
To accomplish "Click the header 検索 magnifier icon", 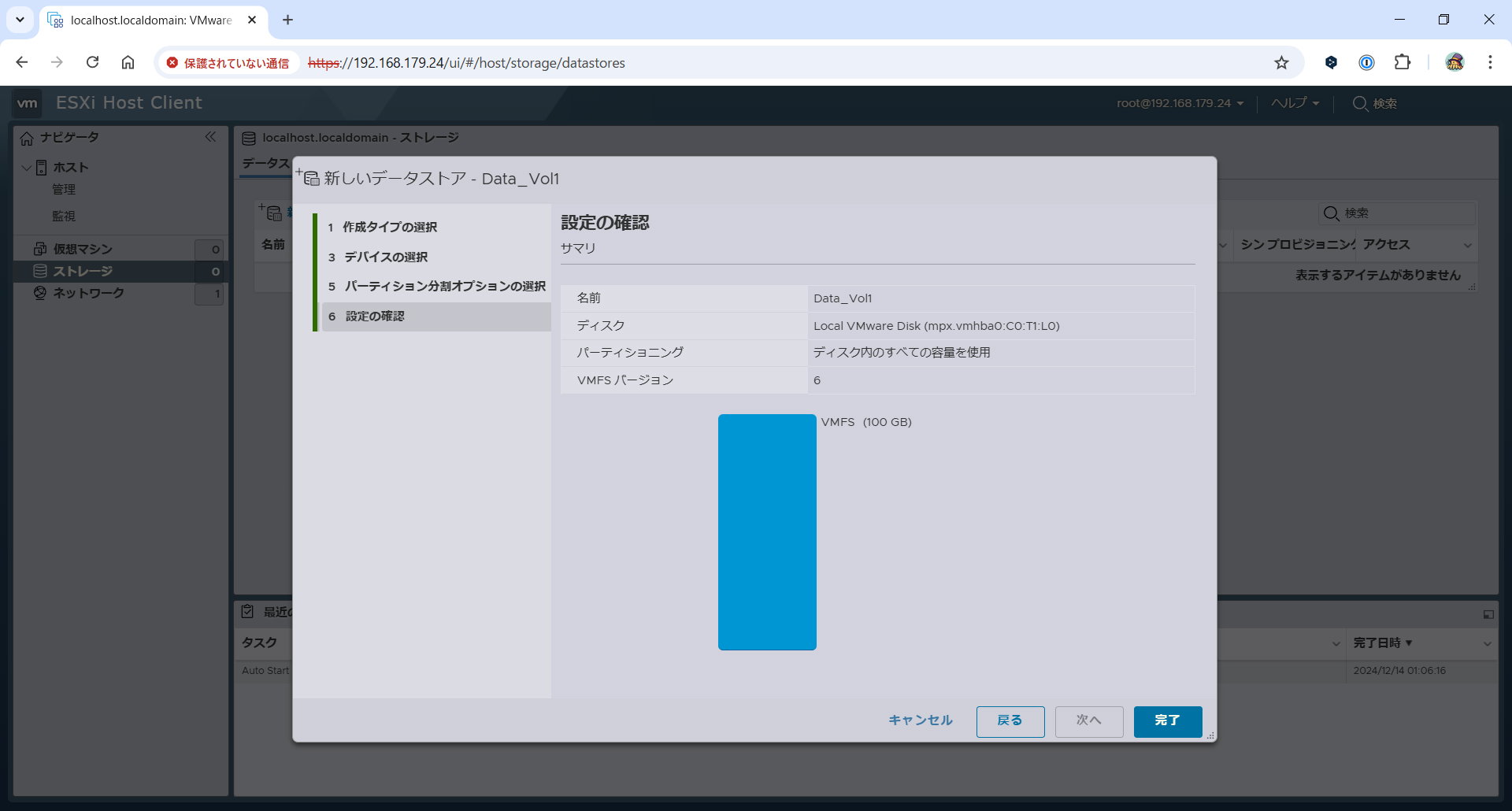I will pos(1359,103).
